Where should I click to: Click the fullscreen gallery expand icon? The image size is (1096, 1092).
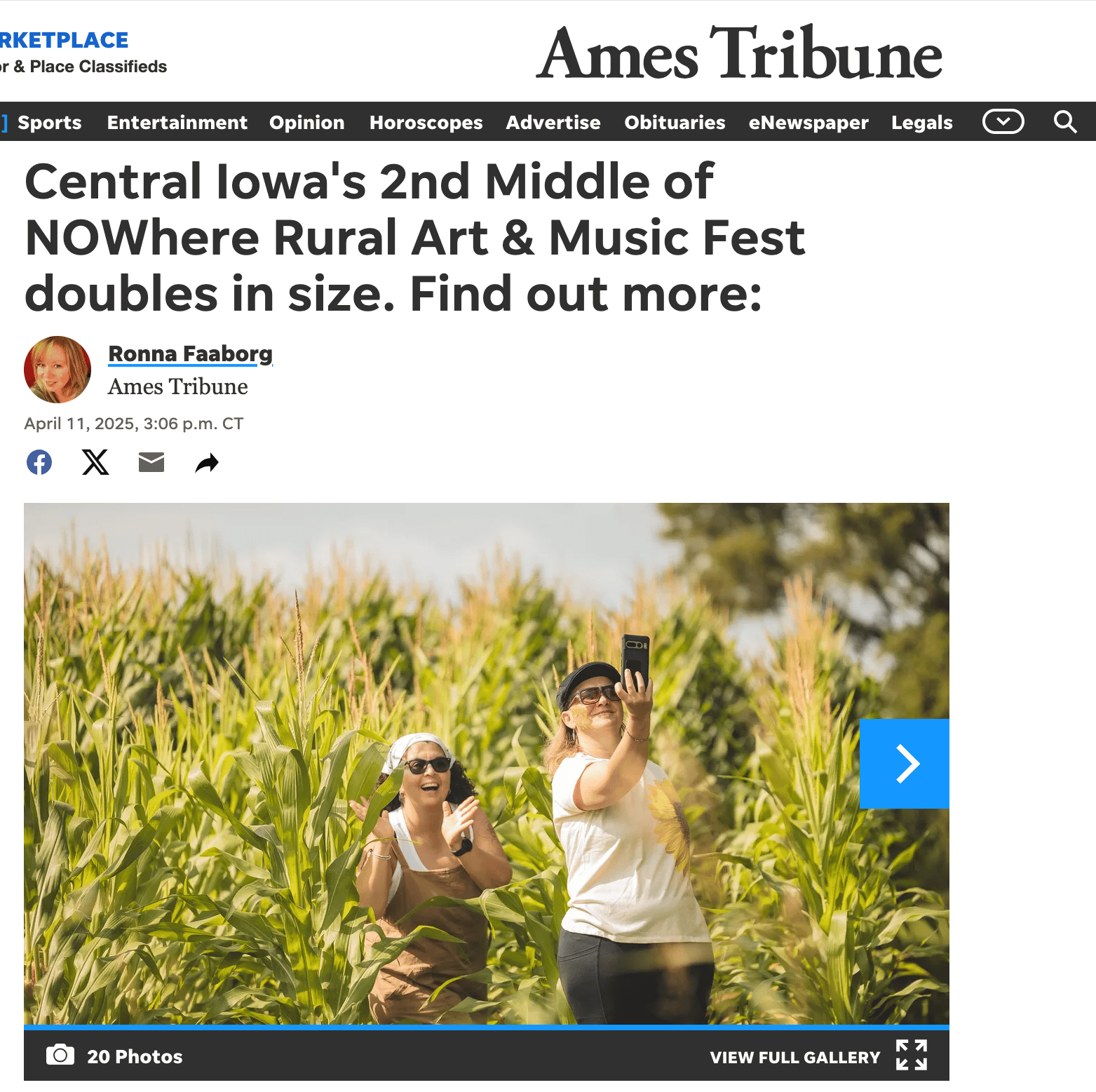pos(912,1055)
